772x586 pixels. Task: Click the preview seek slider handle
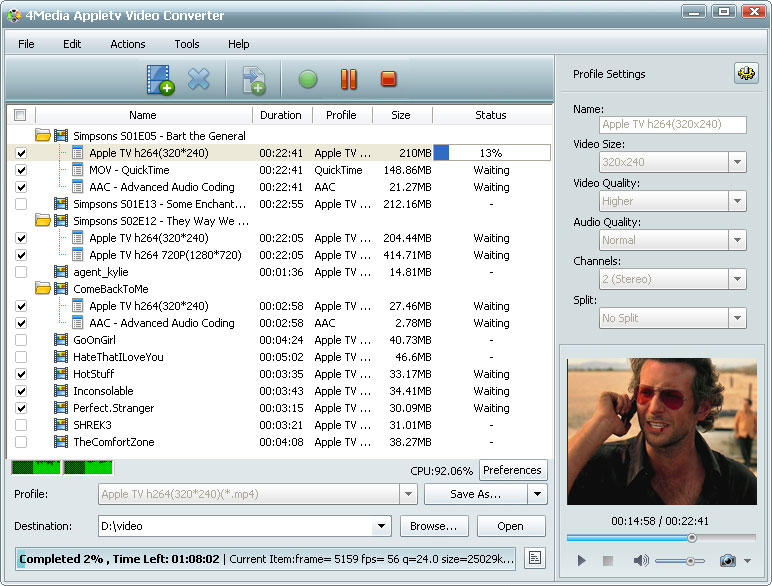692,538
